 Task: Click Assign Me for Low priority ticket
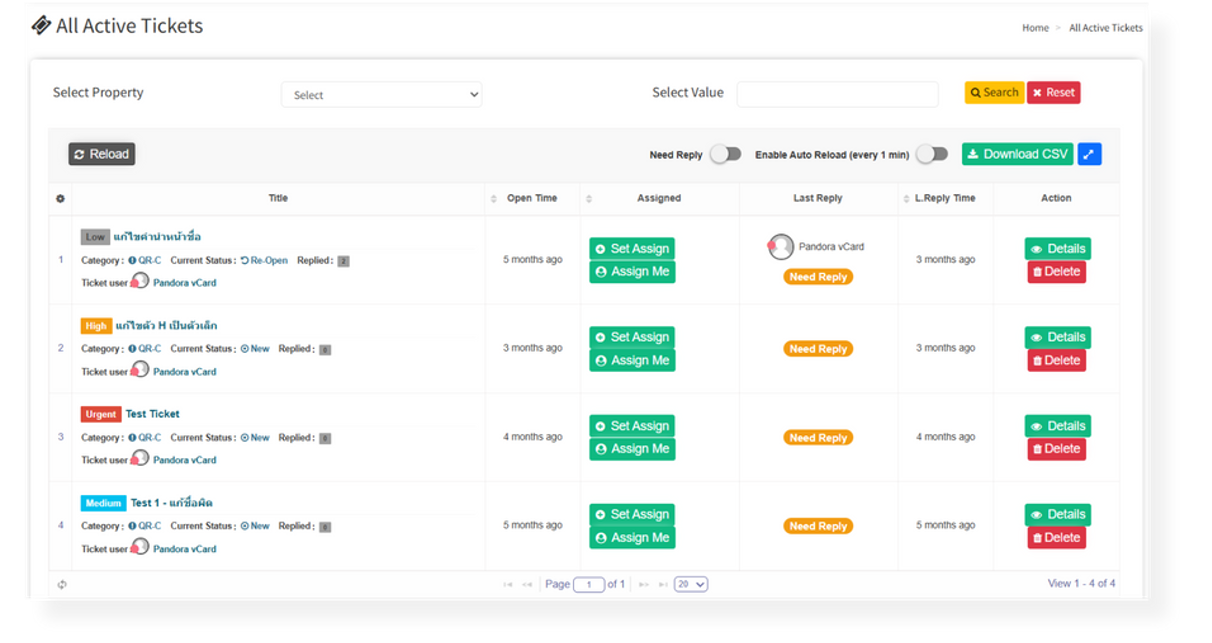[632, 272]
